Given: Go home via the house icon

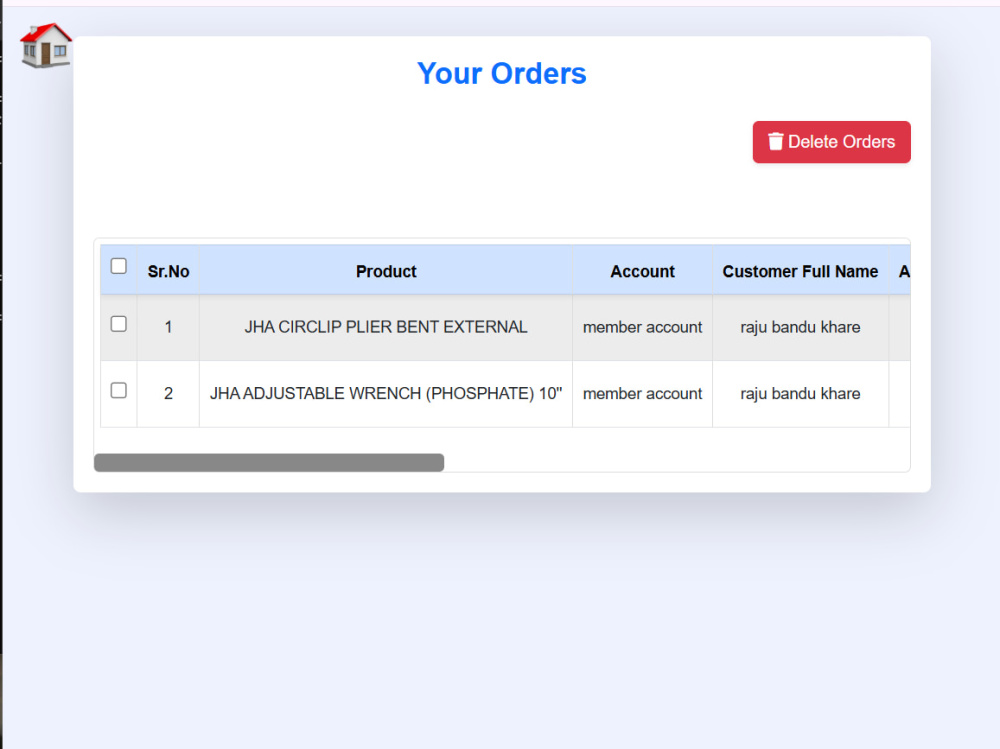Looking at the screenshot, I should coord(46,45).
